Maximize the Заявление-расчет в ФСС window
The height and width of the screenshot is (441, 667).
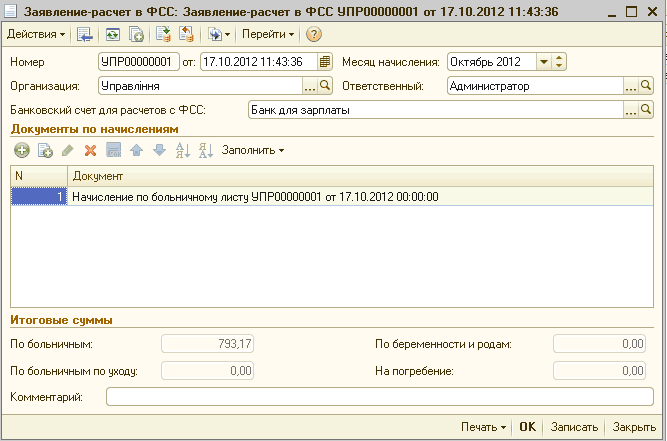632,11
